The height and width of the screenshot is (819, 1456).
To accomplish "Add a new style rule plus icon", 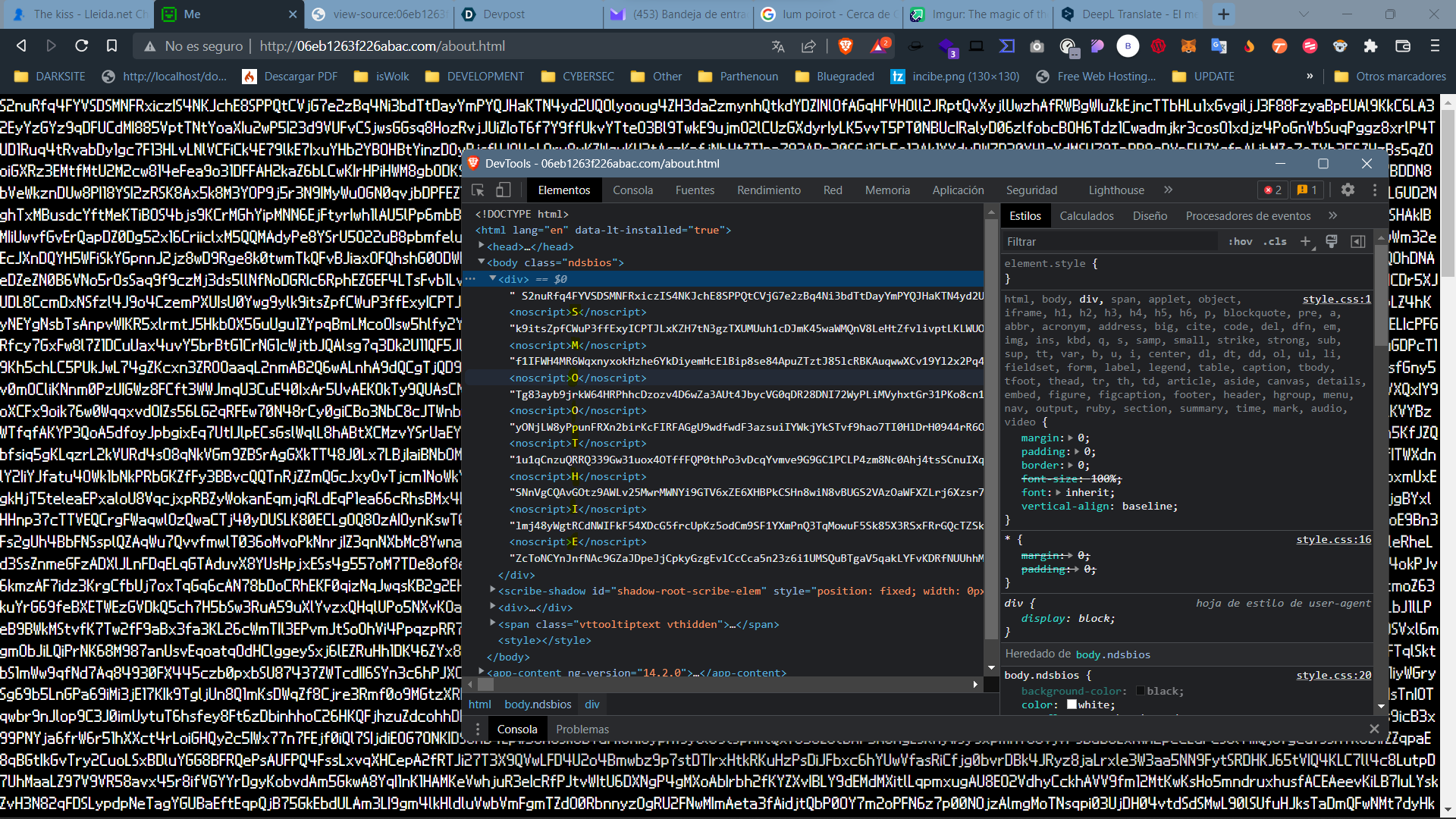I will click(x=1306, y=241).
